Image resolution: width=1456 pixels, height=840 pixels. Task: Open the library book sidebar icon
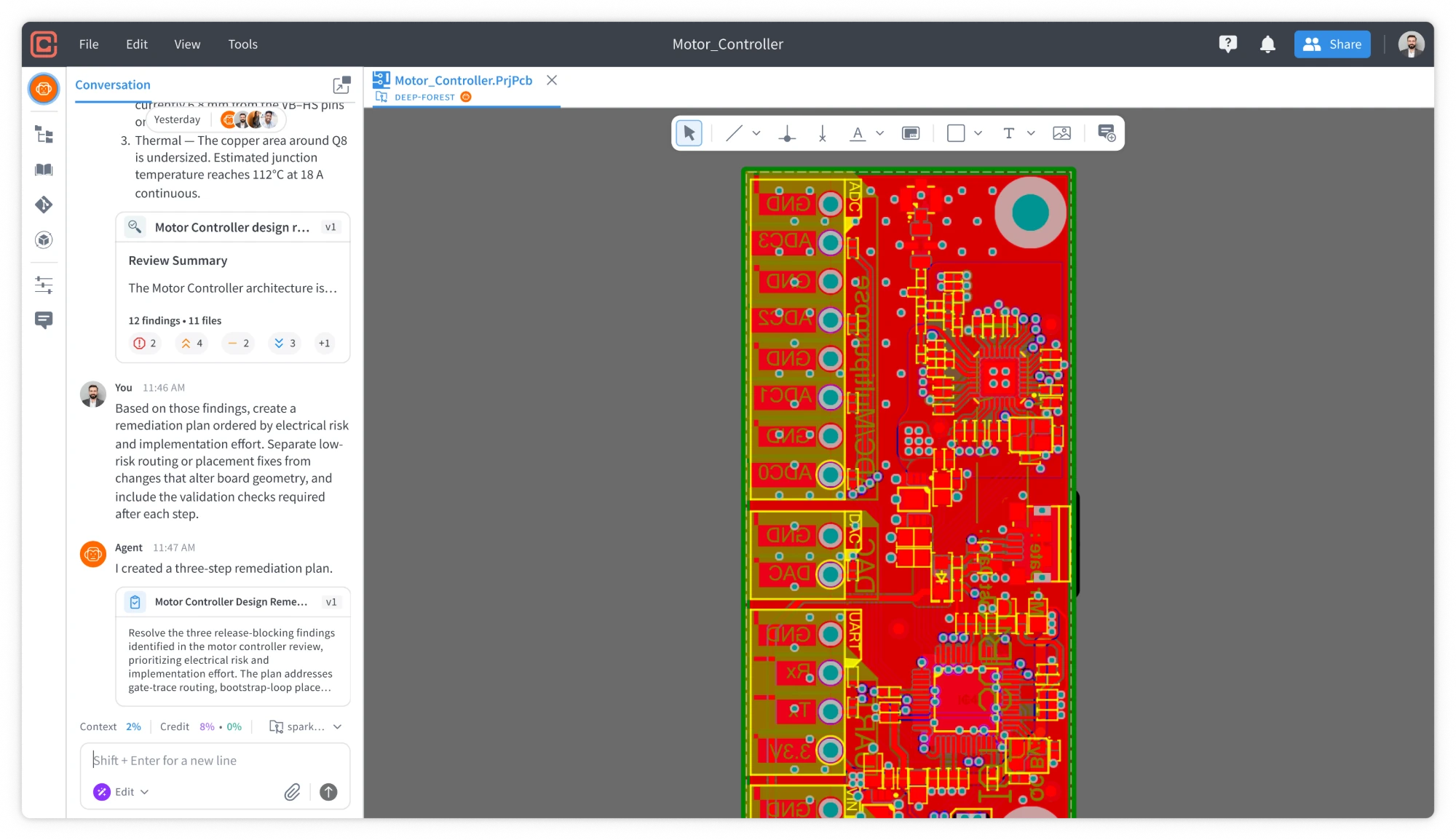click(x=44, y=170)
